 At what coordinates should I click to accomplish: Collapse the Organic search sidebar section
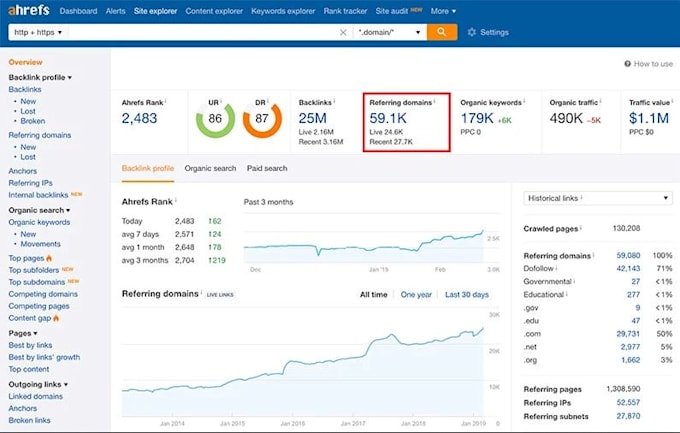click(x=39, y=210)
